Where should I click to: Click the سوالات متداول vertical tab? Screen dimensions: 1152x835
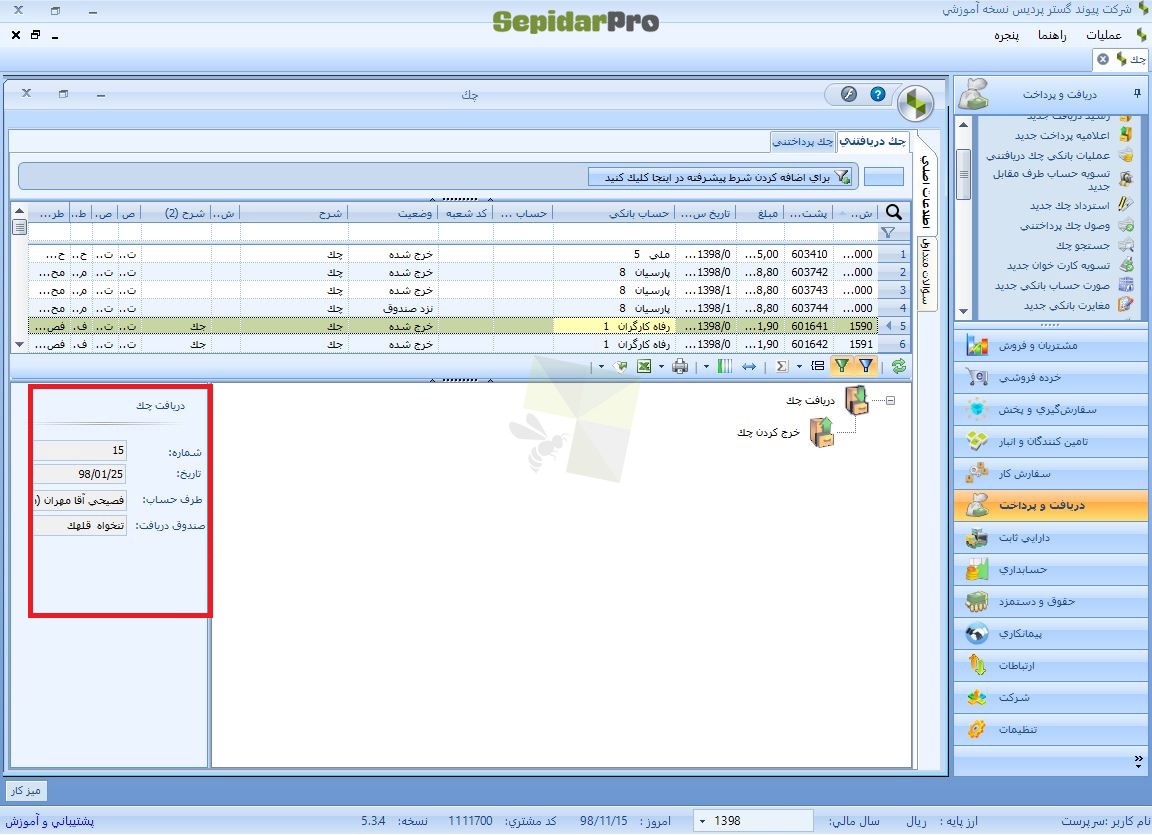tap(926, 272)
